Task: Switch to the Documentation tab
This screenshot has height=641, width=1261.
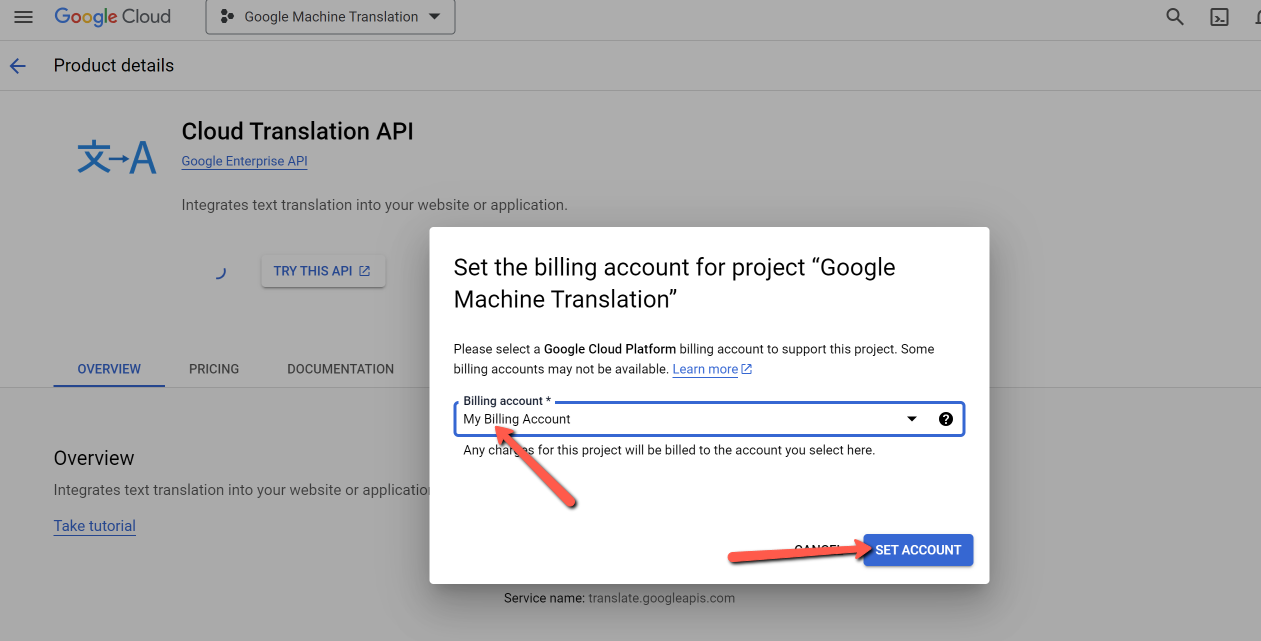Action: [340, 369]
